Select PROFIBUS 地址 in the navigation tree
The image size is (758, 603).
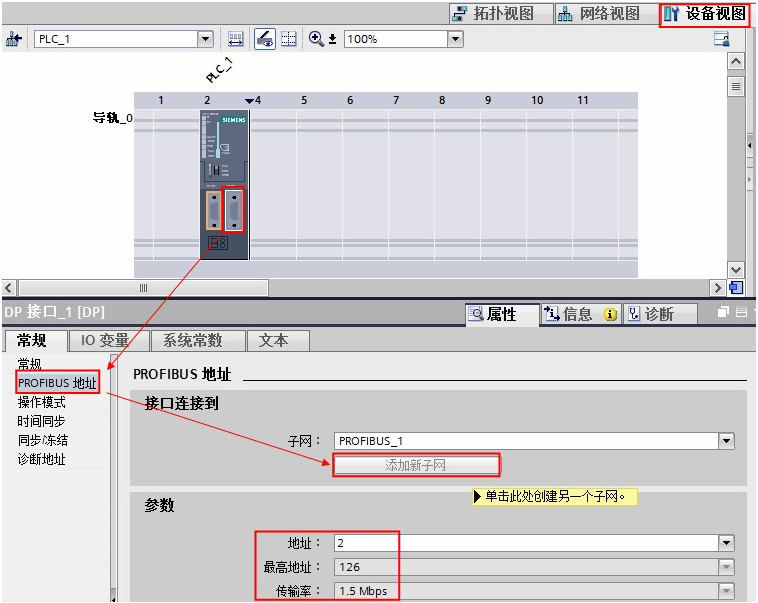tap(57, 383)
